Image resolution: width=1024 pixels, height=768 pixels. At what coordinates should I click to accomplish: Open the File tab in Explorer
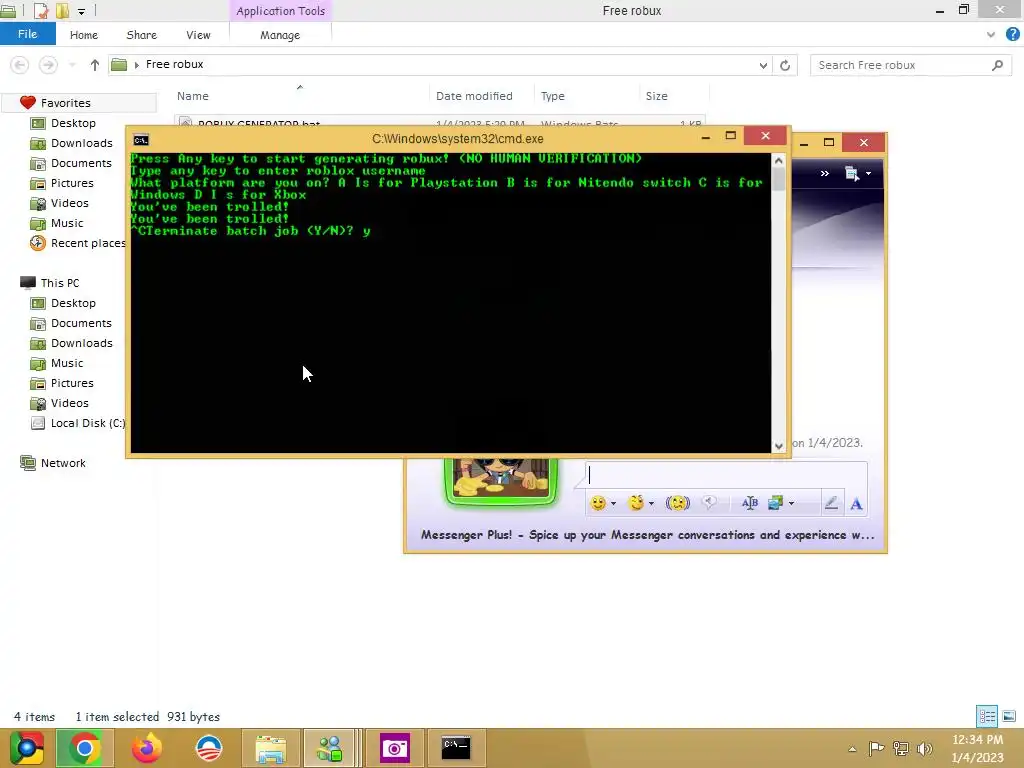click(27, 34)
